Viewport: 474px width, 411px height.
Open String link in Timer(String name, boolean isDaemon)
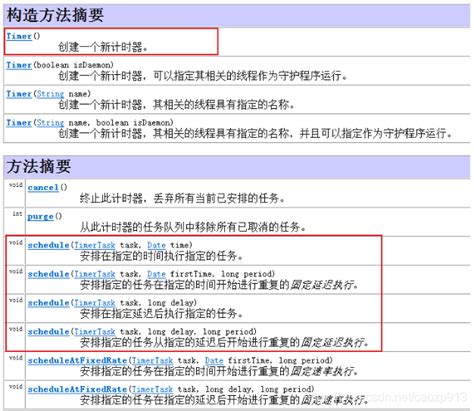pyautogui.click(x=50, y=122)
